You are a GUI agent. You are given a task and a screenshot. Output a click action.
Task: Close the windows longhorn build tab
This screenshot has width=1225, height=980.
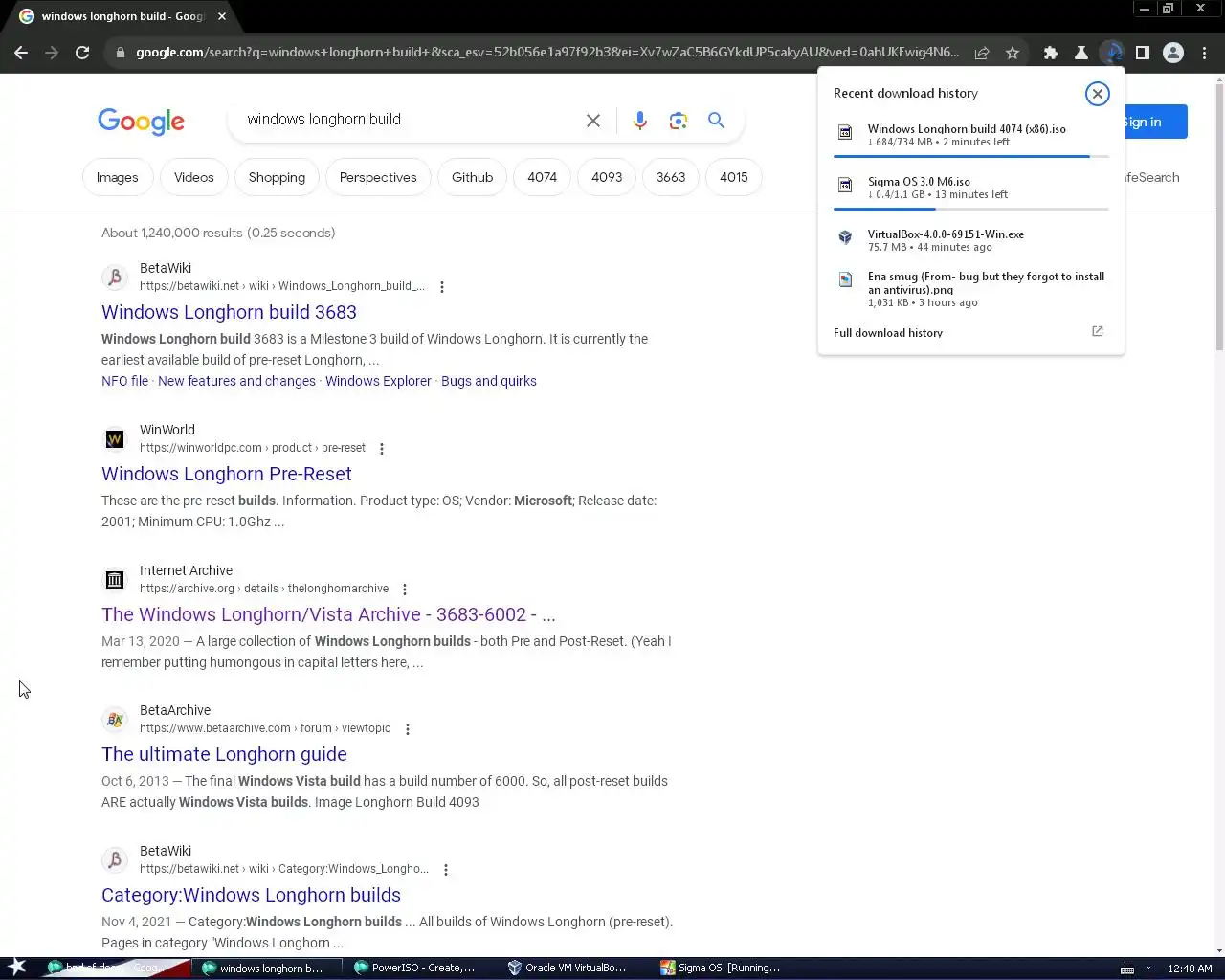[222, 16]
